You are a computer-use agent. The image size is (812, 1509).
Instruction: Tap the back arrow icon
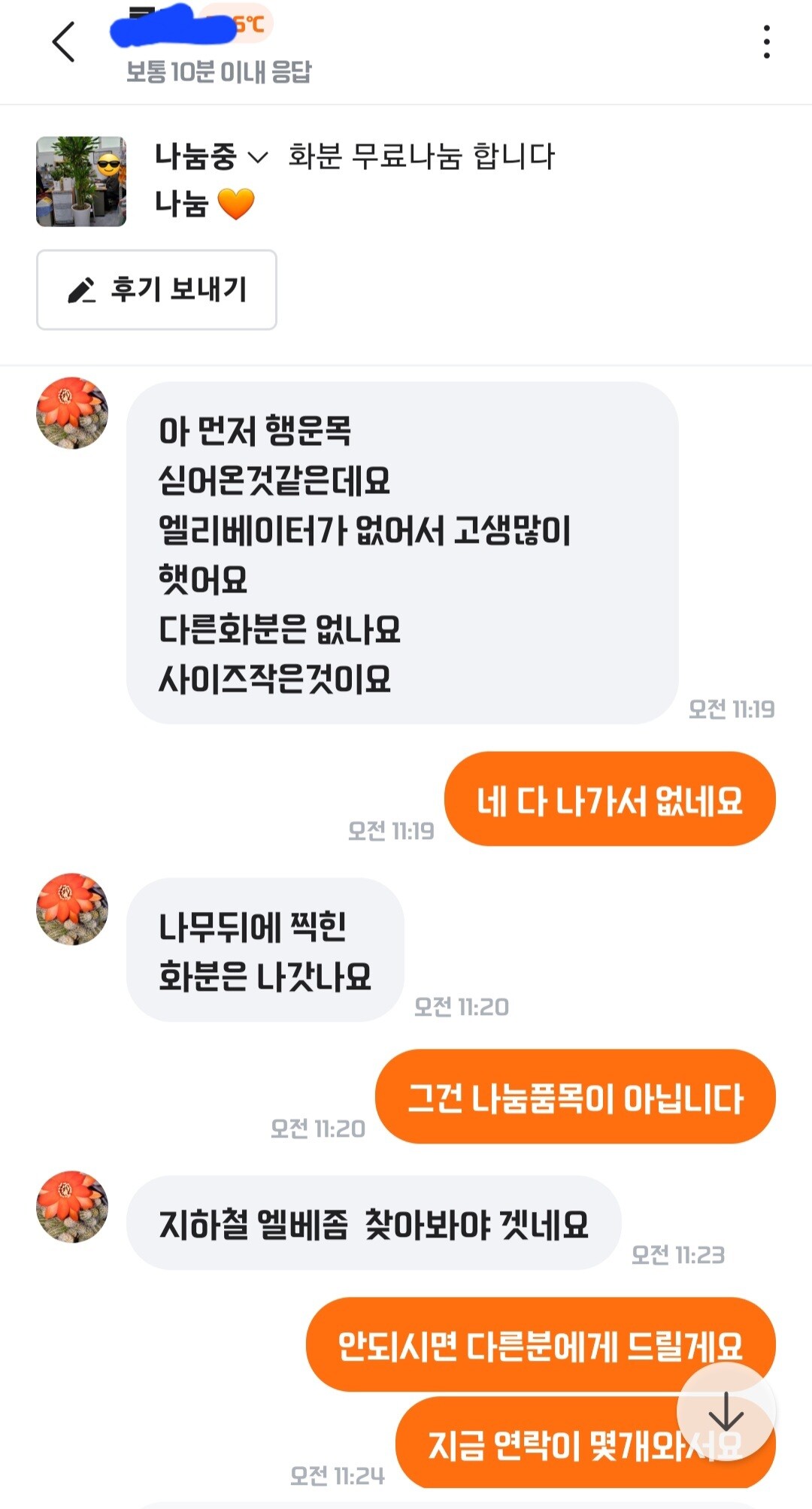pyautogui.click(x=64, y=41)
